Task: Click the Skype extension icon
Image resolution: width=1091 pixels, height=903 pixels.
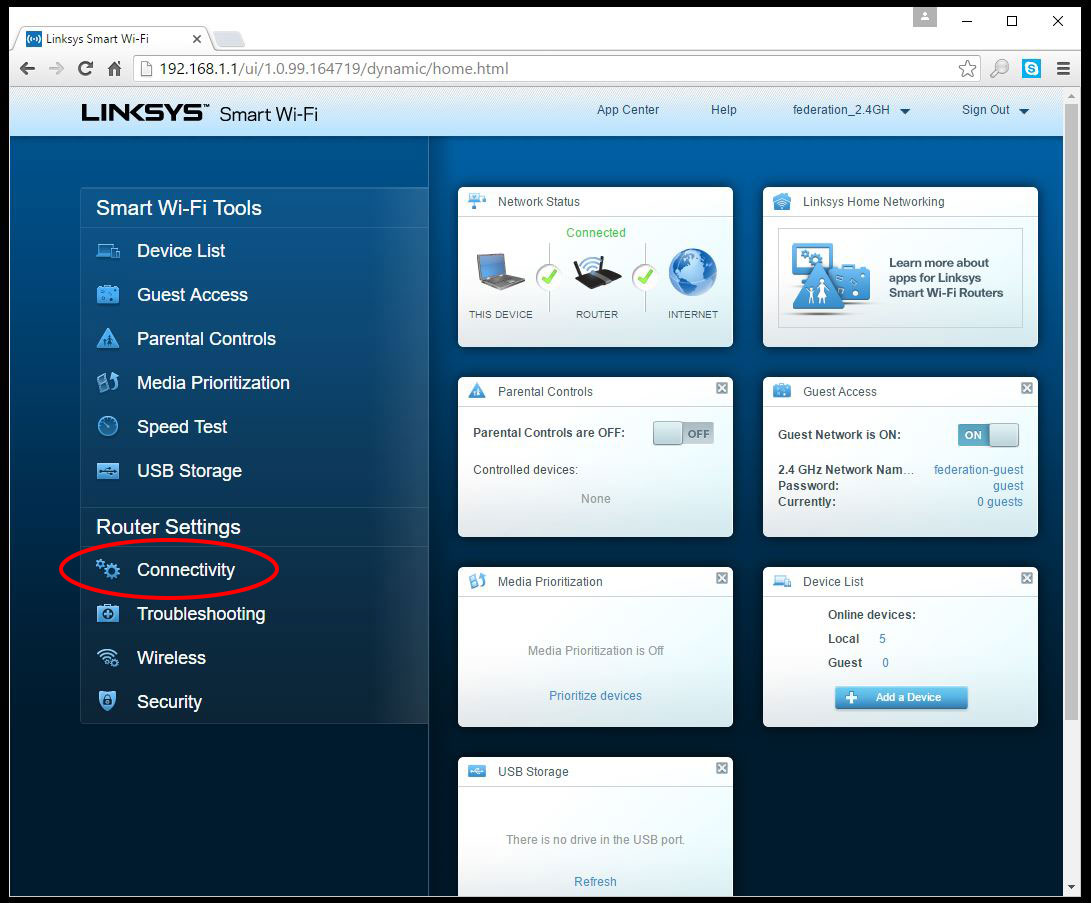Action: coord(1031,68)
